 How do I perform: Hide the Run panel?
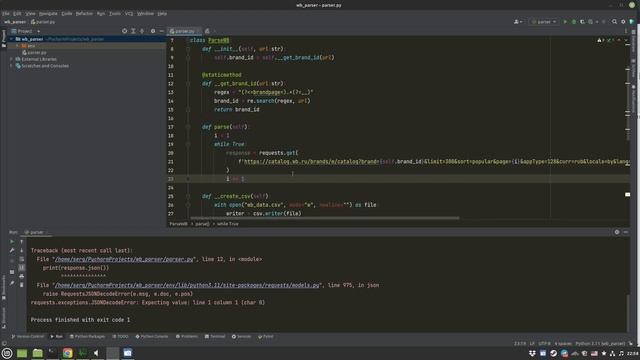626,232
